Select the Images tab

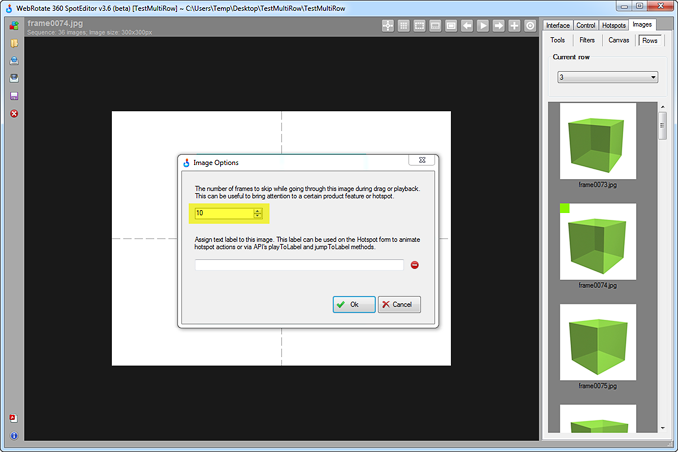(642, 25)
